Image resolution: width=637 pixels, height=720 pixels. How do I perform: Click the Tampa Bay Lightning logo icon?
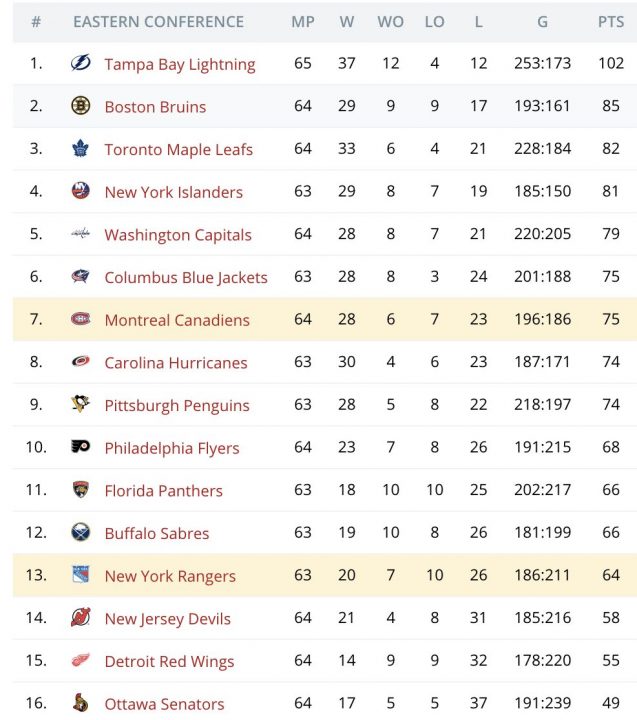pos(80,64)
